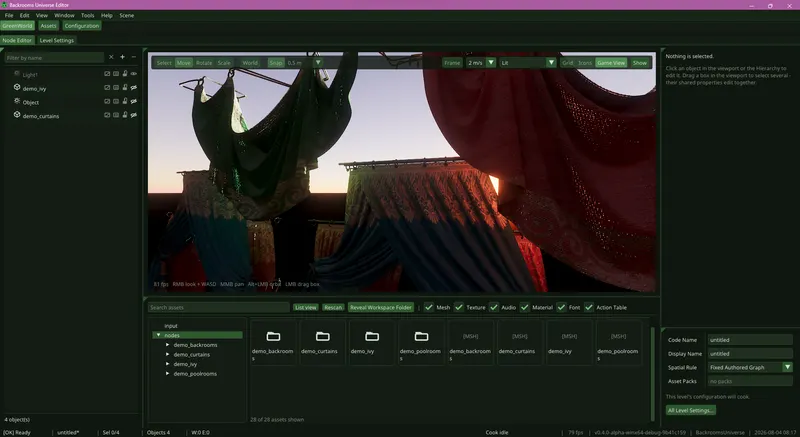Viewport: 800px width, 437px height.
Task: Uncheck the Audio asset filter checkbox
Action: click(493, 307)
